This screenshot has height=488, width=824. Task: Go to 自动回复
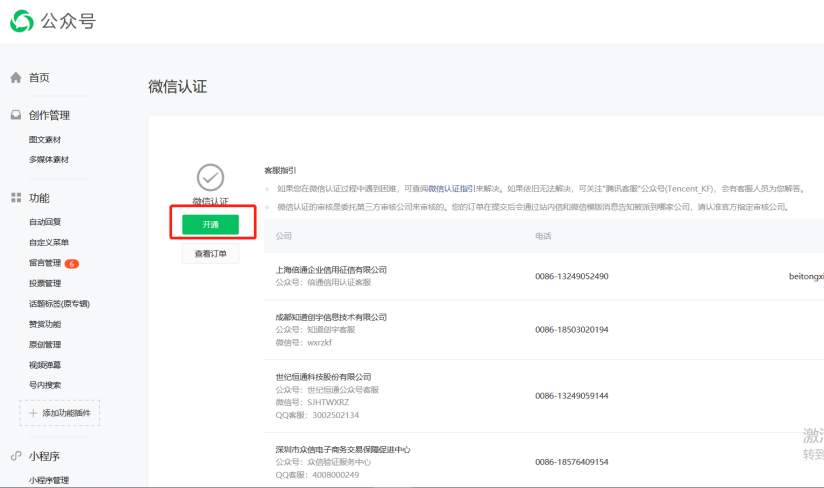[45, 222]
